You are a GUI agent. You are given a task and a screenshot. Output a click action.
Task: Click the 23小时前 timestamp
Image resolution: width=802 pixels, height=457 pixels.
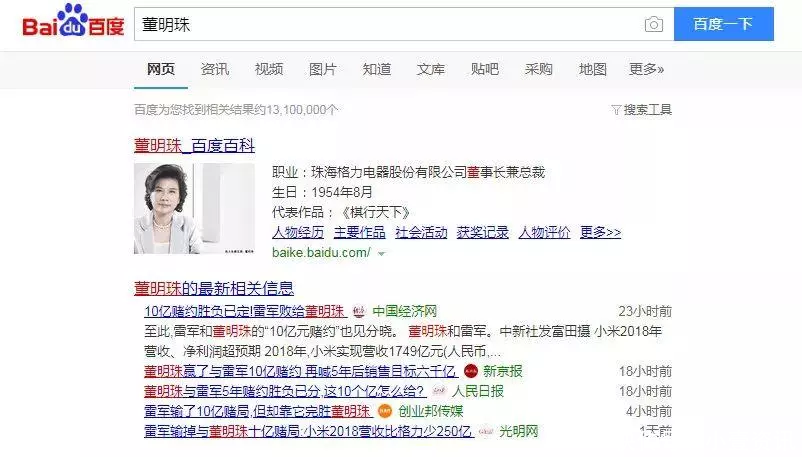coord(645,311)
